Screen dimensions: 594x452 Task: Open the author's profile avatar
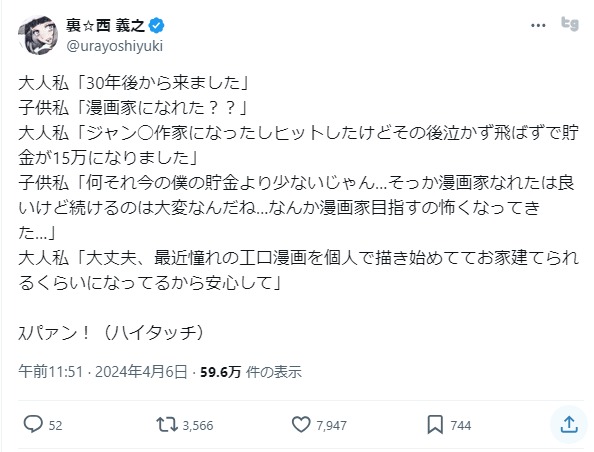tap(38, 35)
